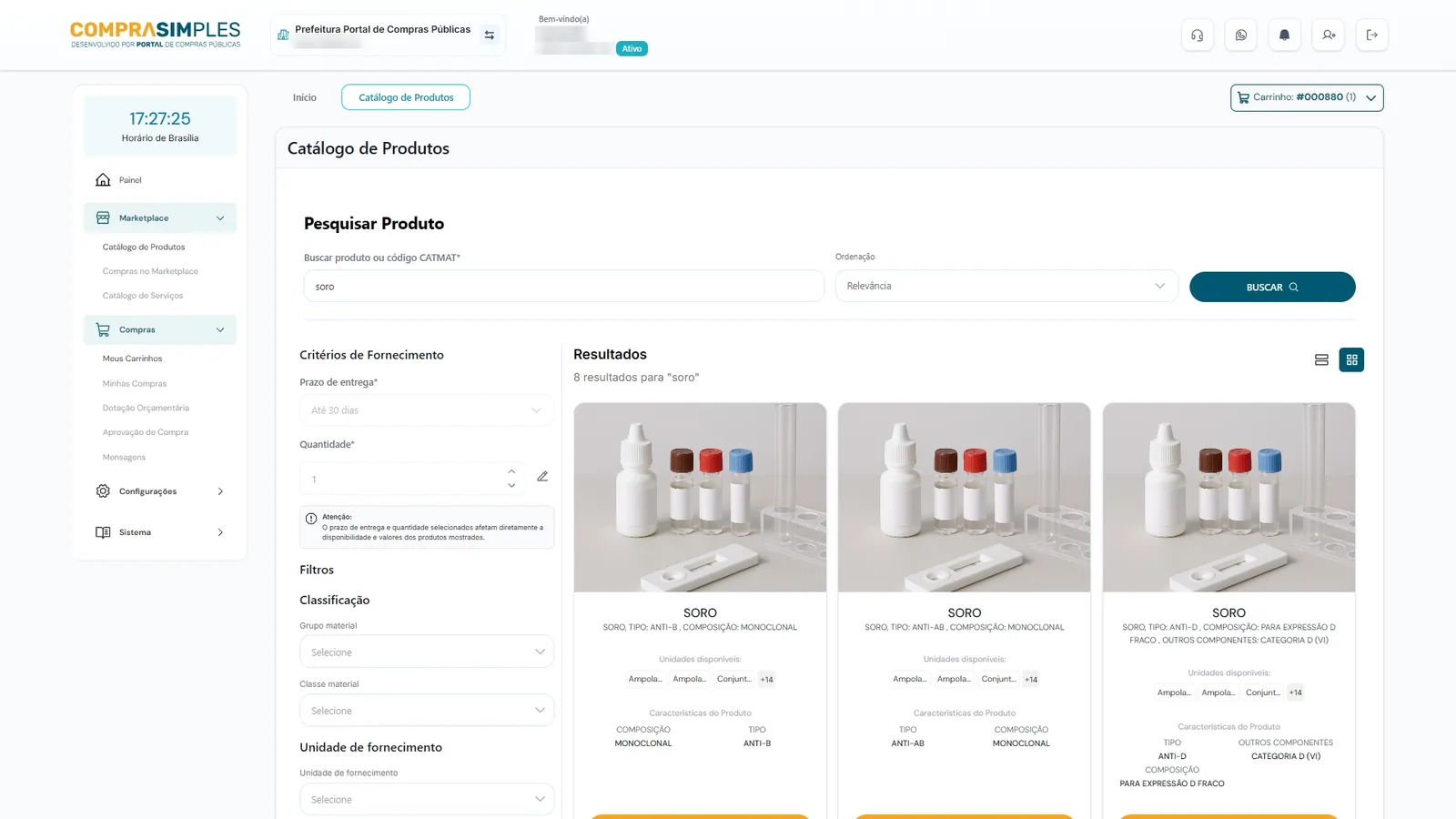Click the shopping cart icon in Carrinho box
The width and height of the screenshot is (1456, 819).
pyautogui.click(x=1243, y=97)
